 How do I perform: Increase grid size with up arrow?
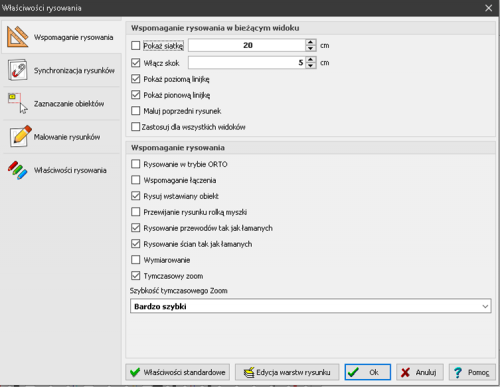pyautogui.click(x=311, y=42)
